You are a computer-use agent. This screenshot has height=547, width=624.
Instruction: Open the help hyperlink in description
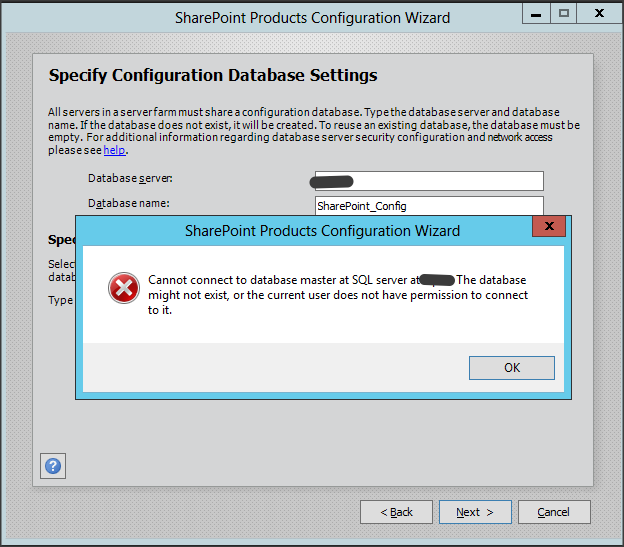click(x=115, y=150)
